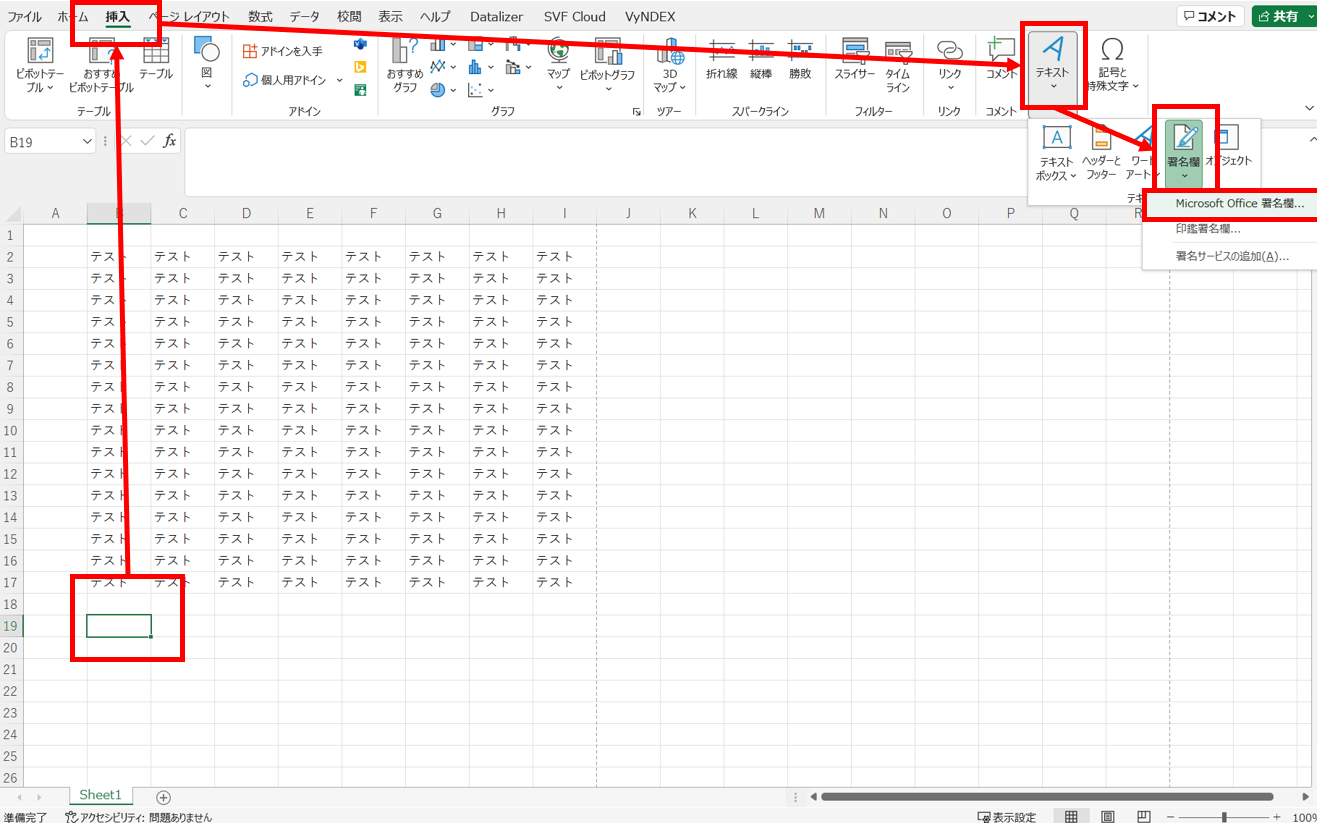Select Microsoft Office signature line menu item
The image size is (1317, 823).
pyautogui.click(x=1239, y=203)
